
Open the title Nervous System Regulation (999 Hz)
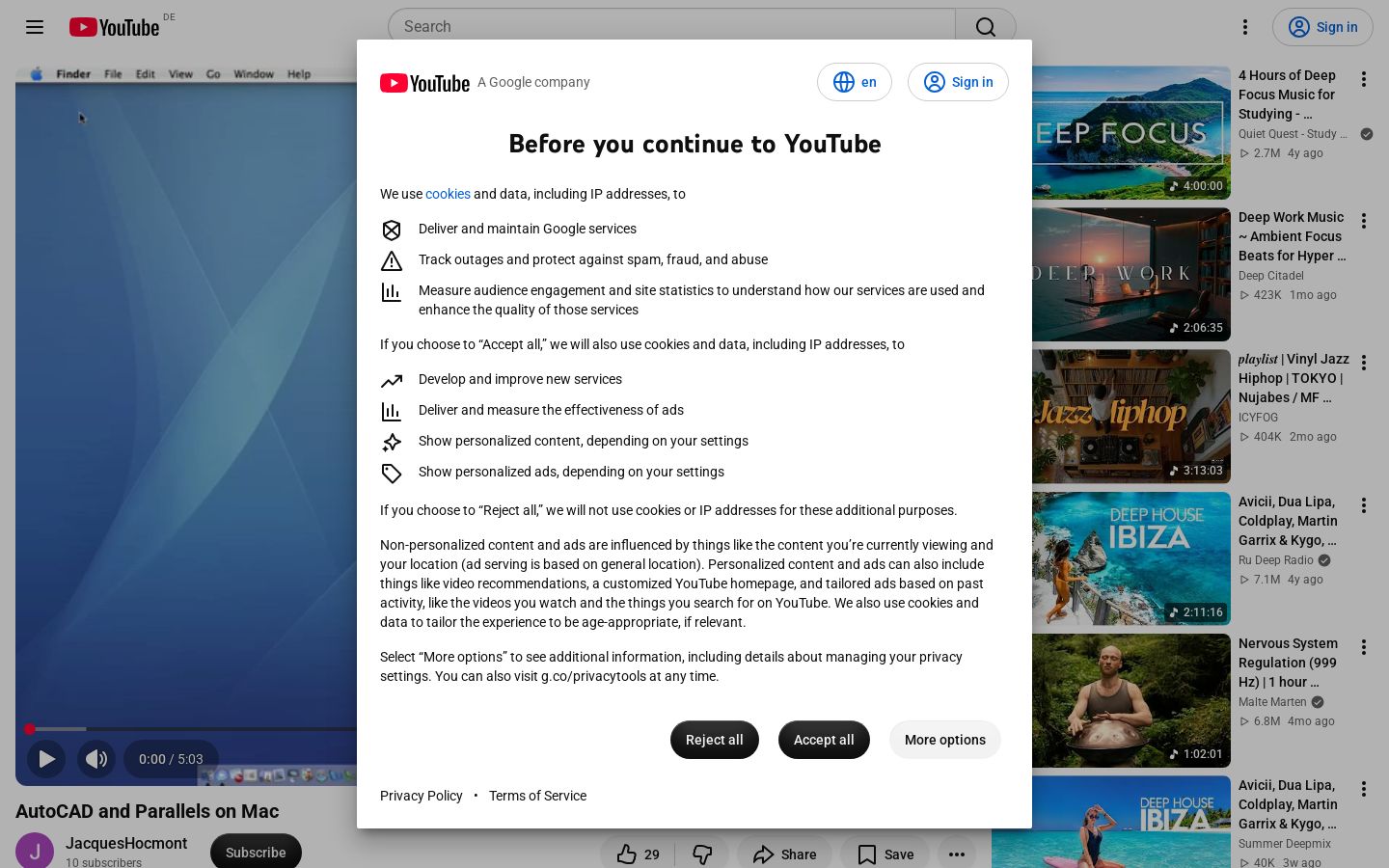[x=1288, y=663]
